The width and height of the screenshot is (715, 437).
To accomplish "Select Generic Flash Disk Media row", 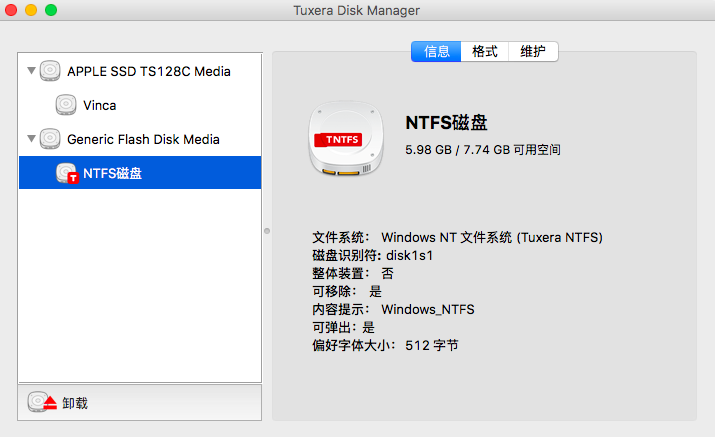I will [x=140, y=139].
